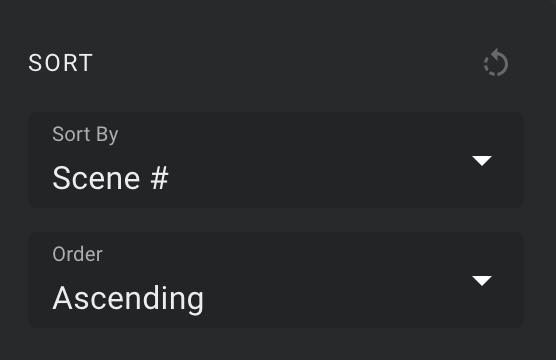Image resolution: width=556 pixels, height=360 pixels.
Task: Click the Order field label
Action: pyautogui.click(x=77, y=254)
